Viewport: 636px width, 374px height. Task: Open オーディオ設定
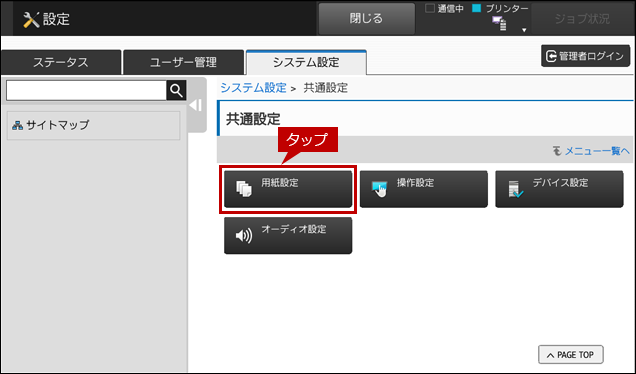tap(288, 236)
